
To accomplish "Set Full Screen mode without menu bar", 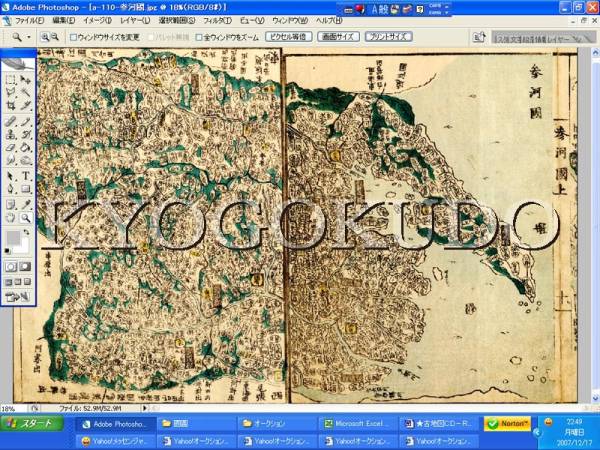I will 27,282.
